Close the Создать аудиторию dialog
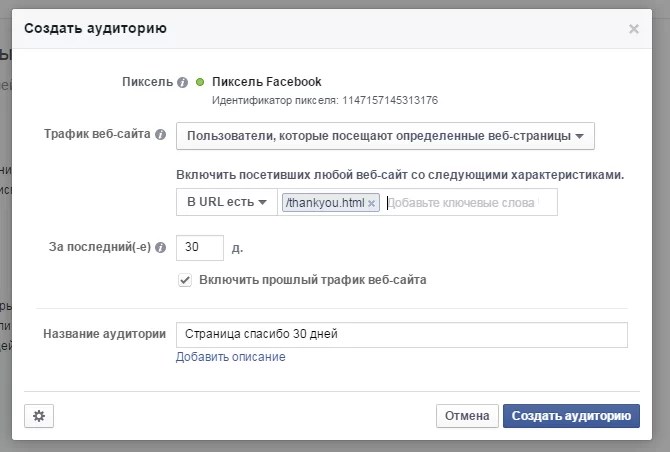Viewport: 670px width, 452px height. 633,30
